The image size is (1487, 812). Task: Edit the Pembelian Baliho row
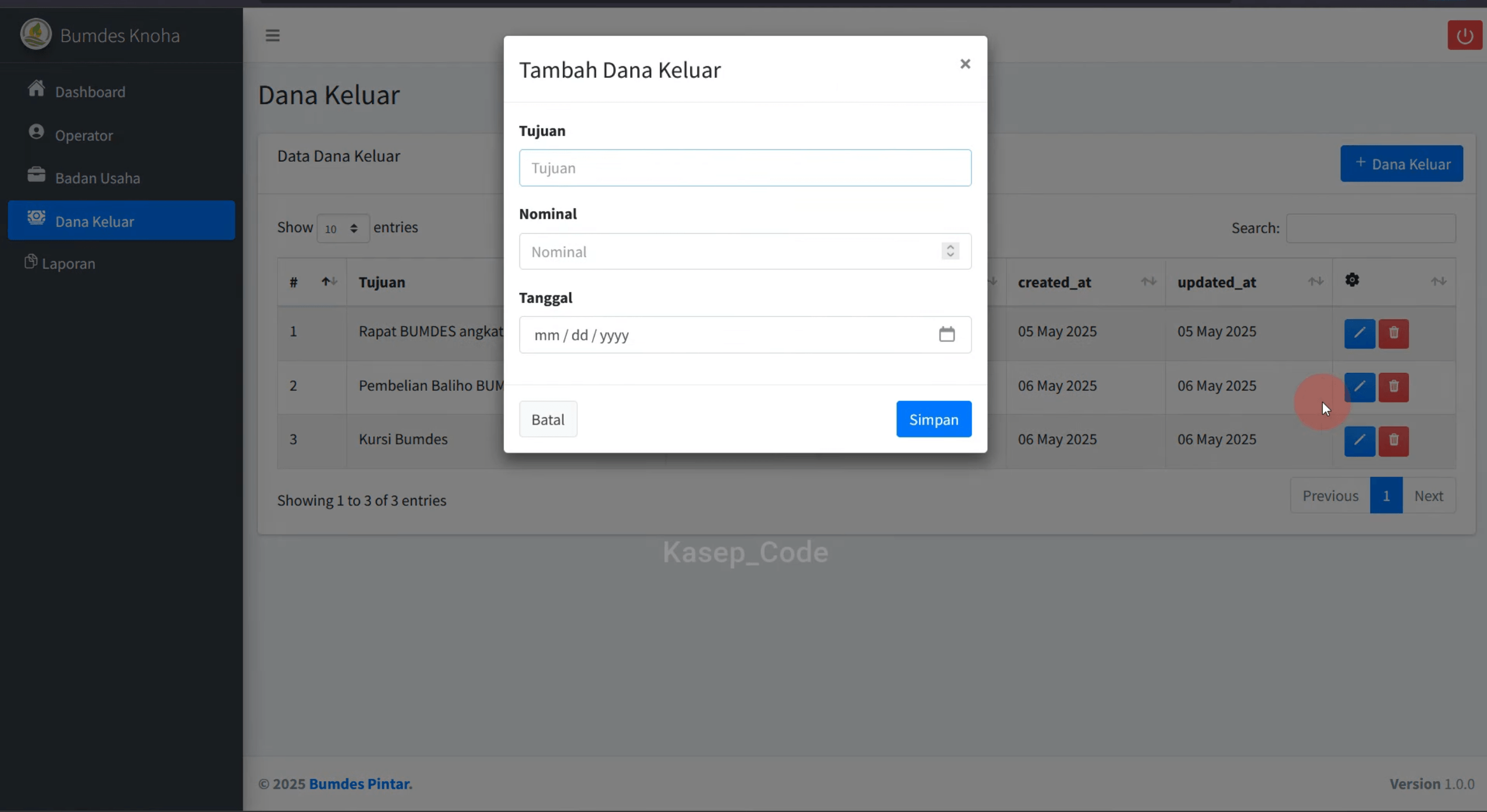(x=1360, y=387)
